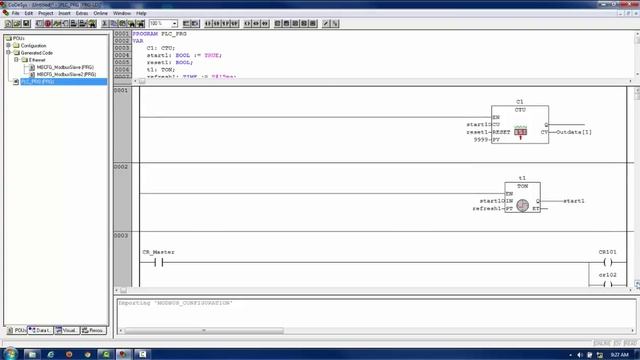
Task: Insert a parallel contact using toolbar icon
Action: (226, 24)
